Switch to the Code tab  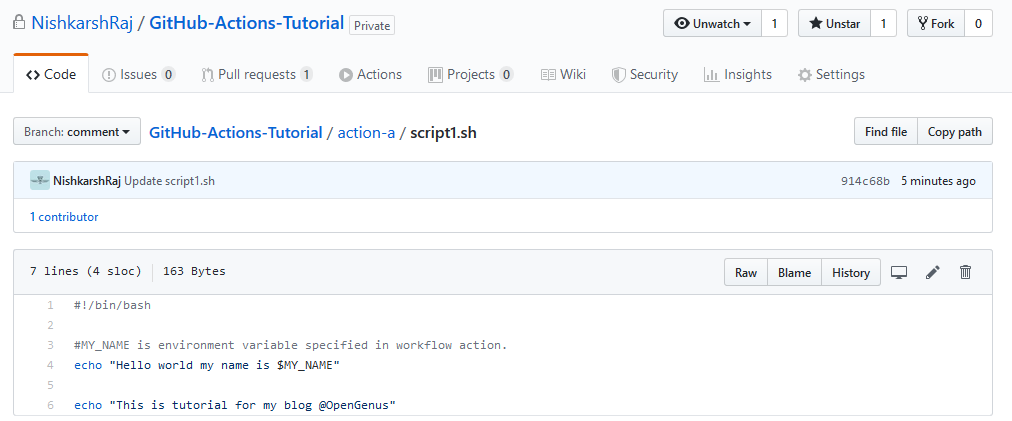[51, 74]
